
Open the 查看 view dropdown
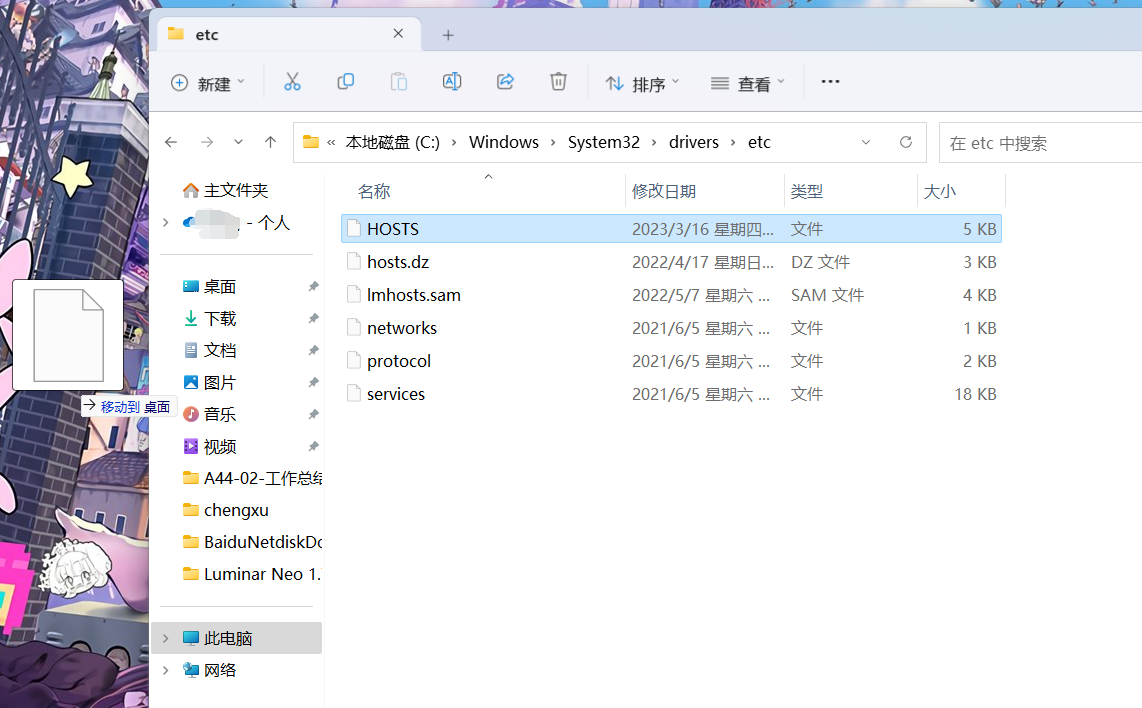748,84
